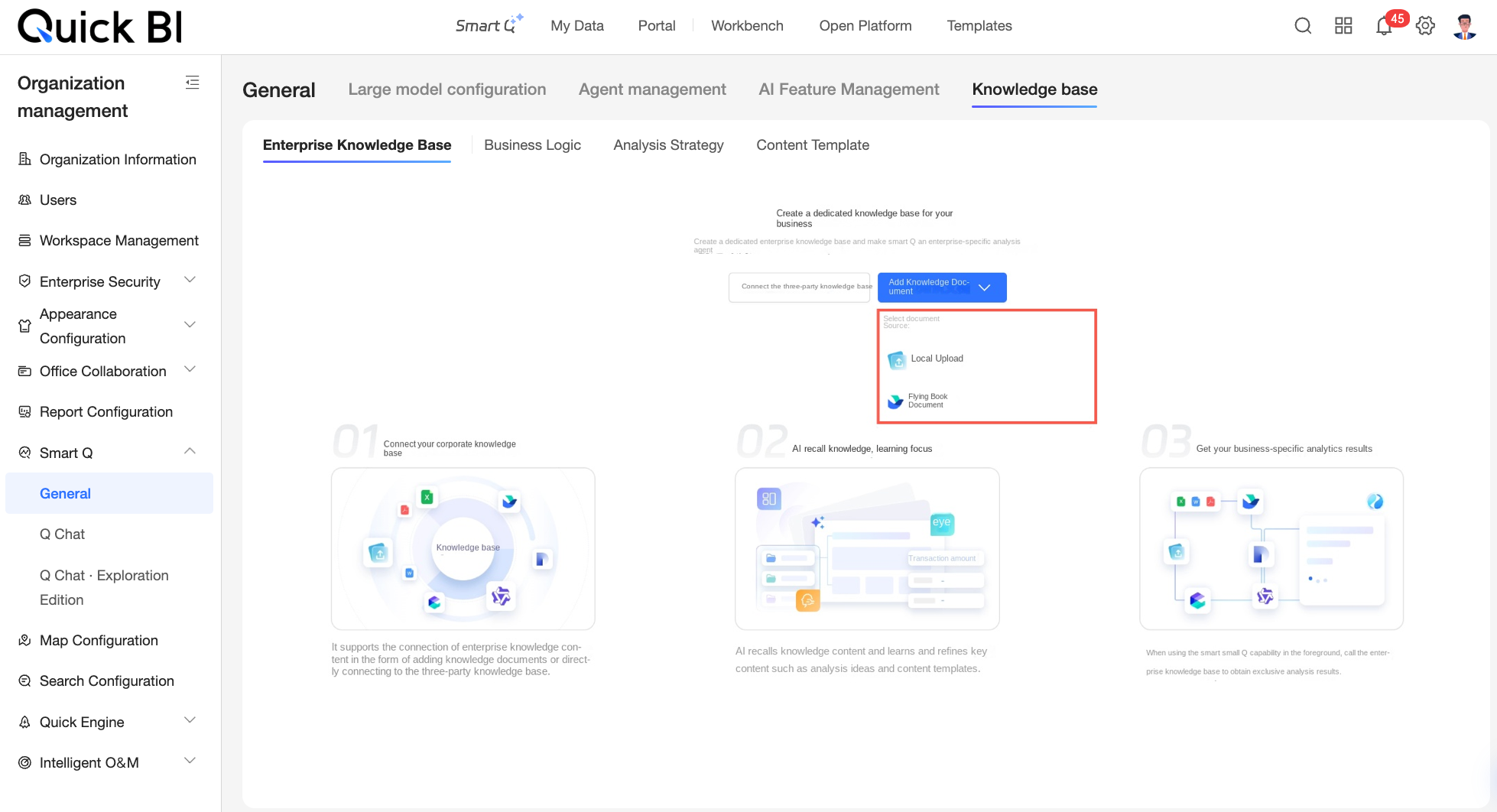
Task: Click the Organization Information building icon
Action: 24,159
